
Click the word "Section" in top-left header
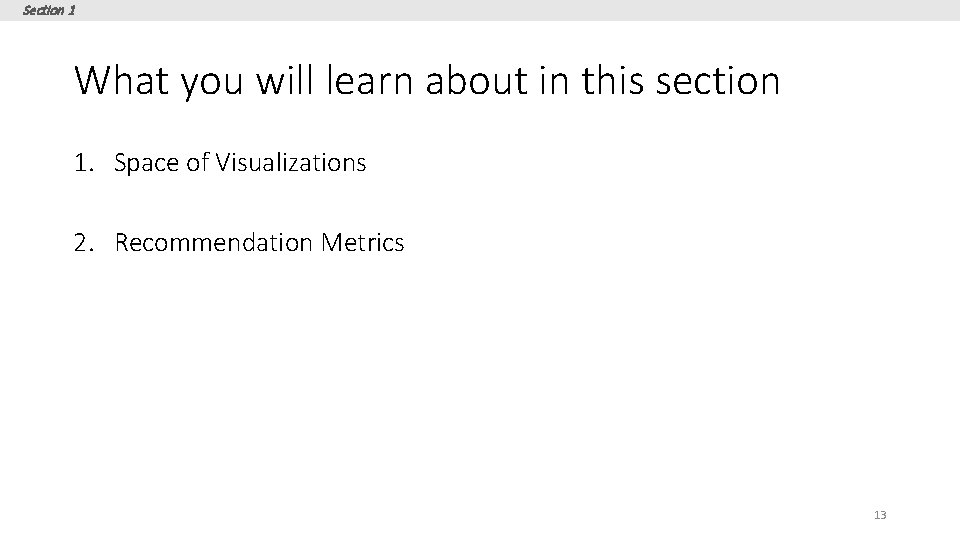(x=43, y=10)
